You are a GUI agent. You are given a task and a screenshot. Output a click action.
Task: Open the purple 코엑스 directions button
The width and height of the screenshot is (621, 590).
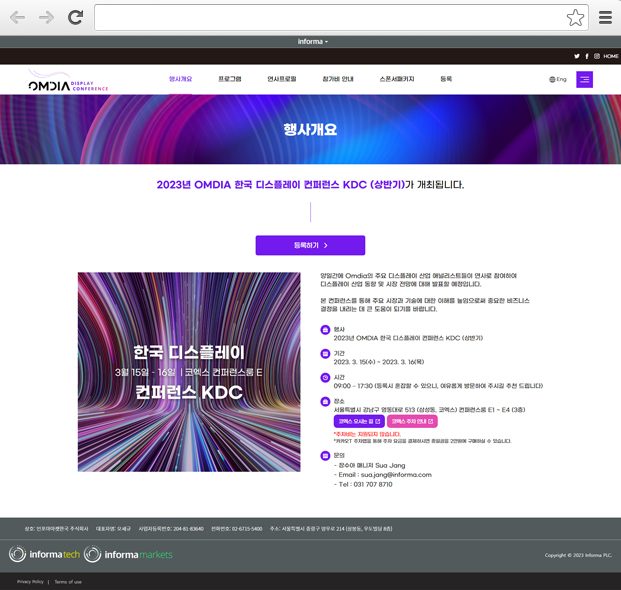pos(359,421)
